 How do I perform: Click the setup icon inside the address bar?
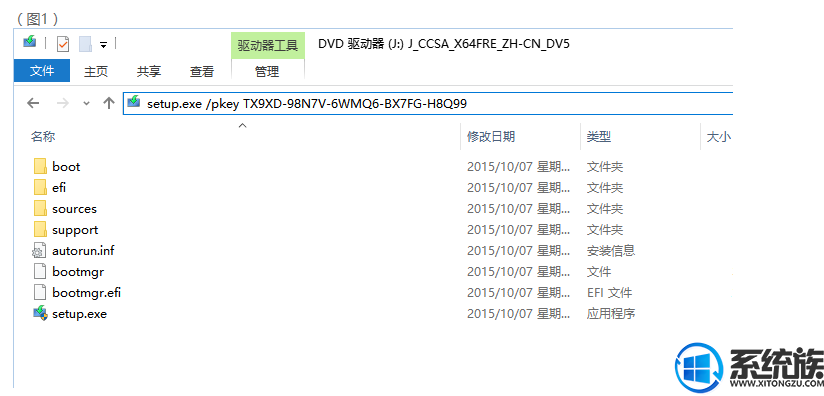pos(134,101)
